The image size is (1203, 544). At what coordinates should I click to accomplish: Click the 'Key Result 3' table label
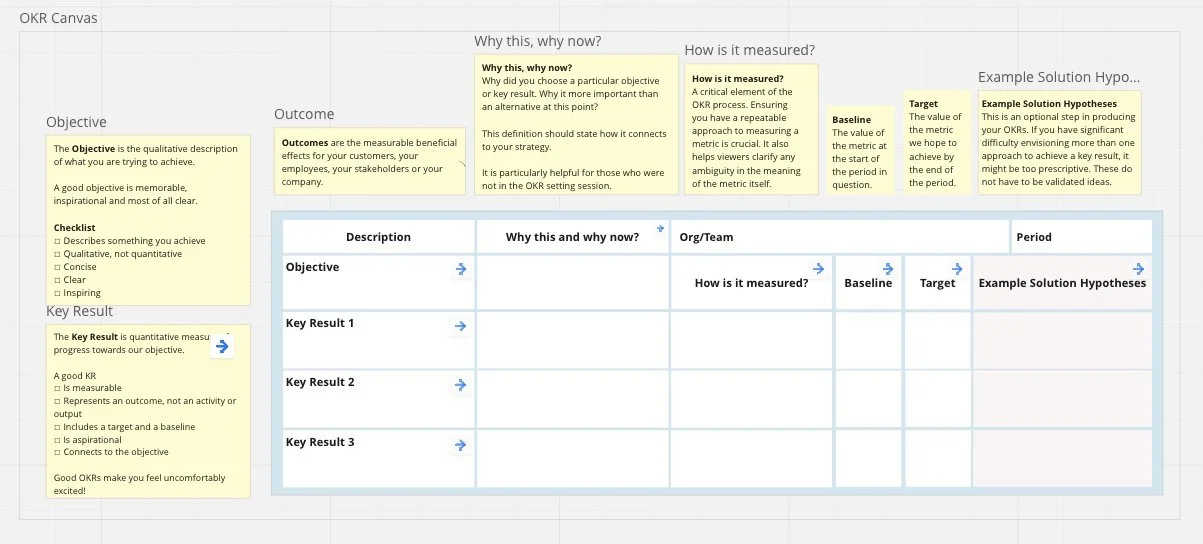[x=320, y=442]
